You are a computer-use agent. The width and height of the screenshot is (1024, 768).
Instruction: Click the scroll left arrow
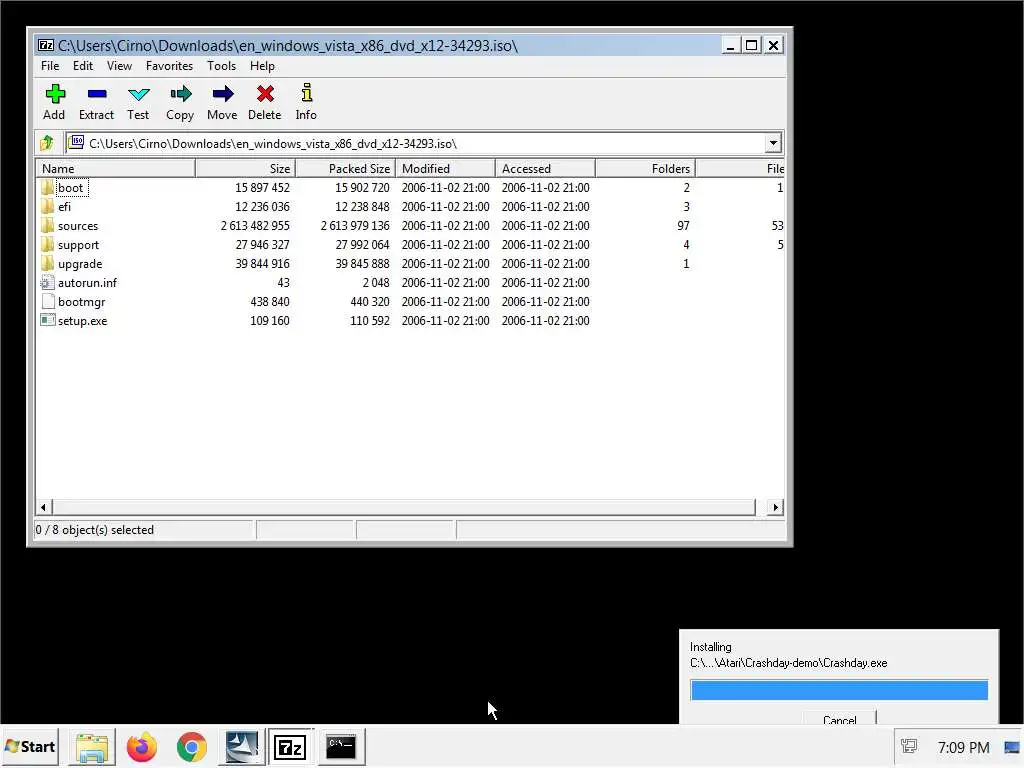pyautogui.click(x=44, y=507)
